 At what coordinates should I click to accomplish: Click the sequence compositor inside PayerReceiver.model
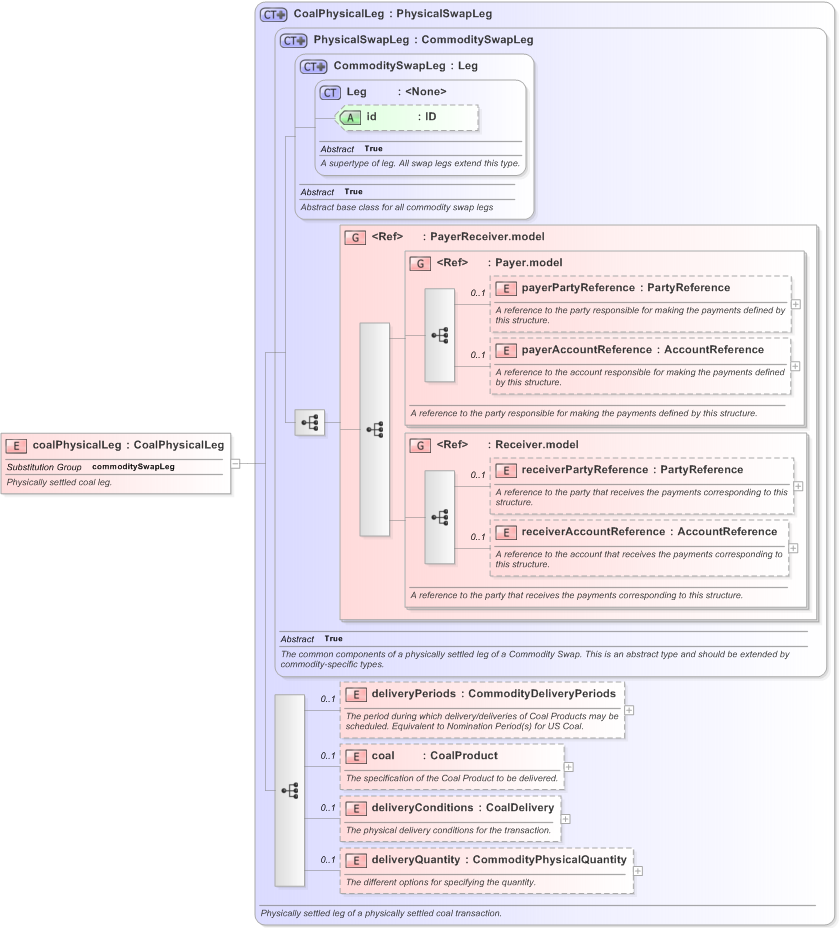pyautogui.click(x=375, y=430)
